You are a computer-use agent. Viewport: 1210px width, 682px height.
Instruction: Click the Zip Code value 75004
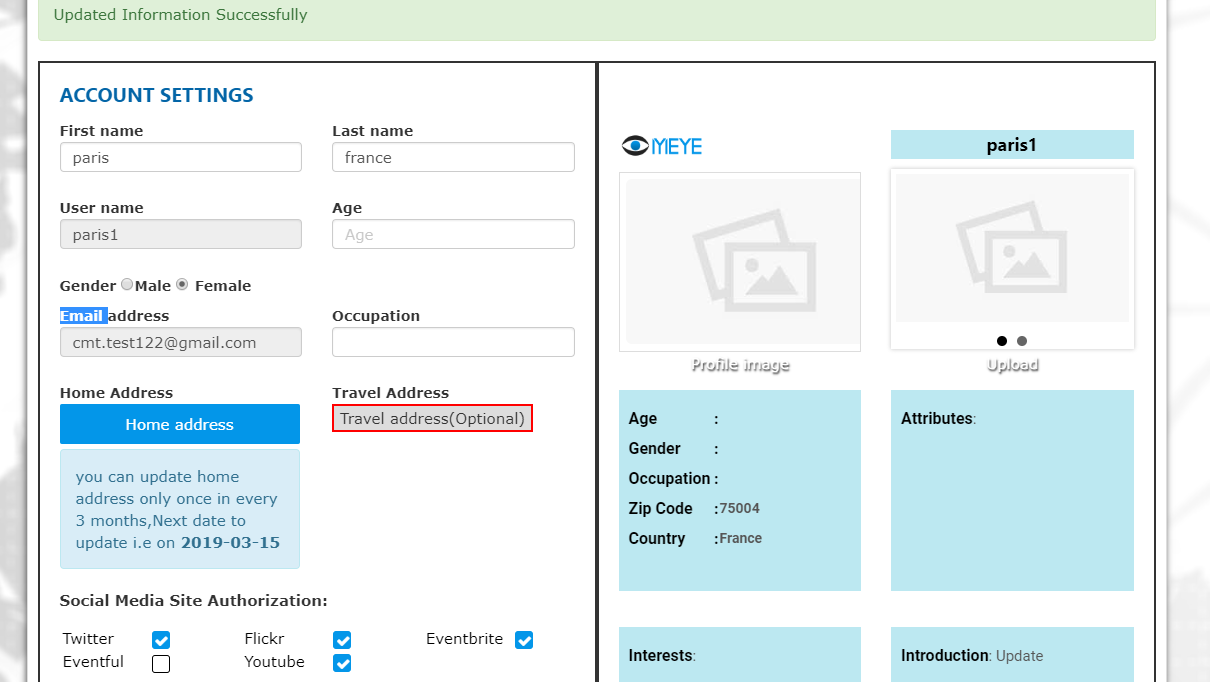click(740, 508)
